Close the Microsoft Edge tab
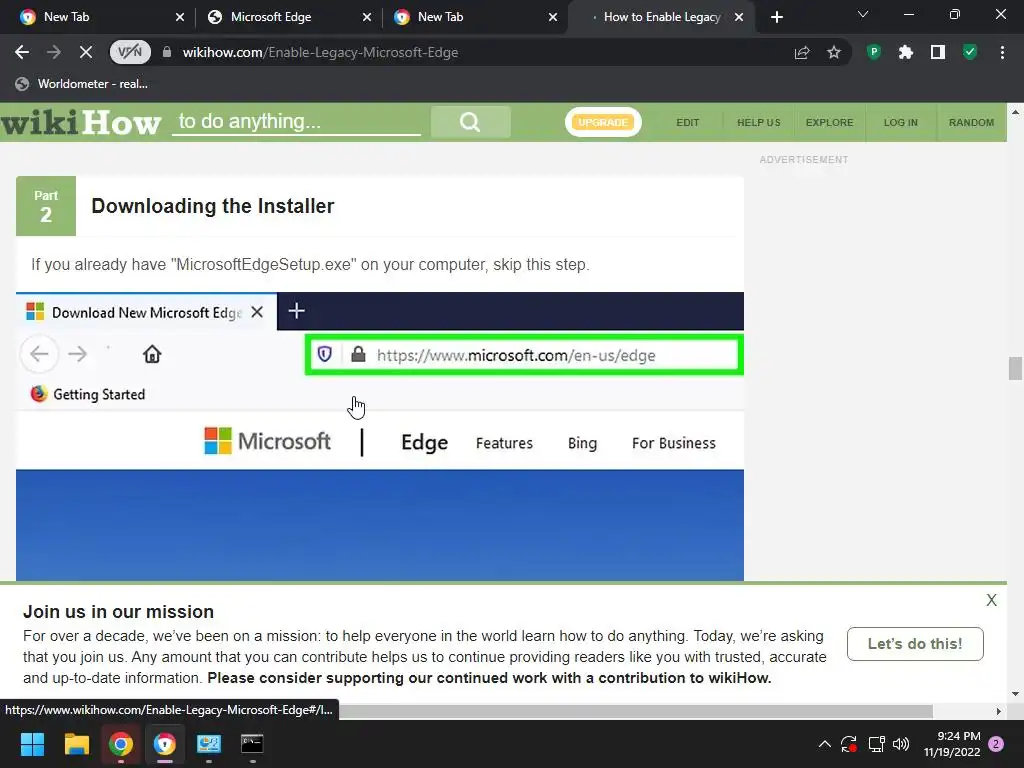This screenshot has height=768, width=1024. point(367,17)
